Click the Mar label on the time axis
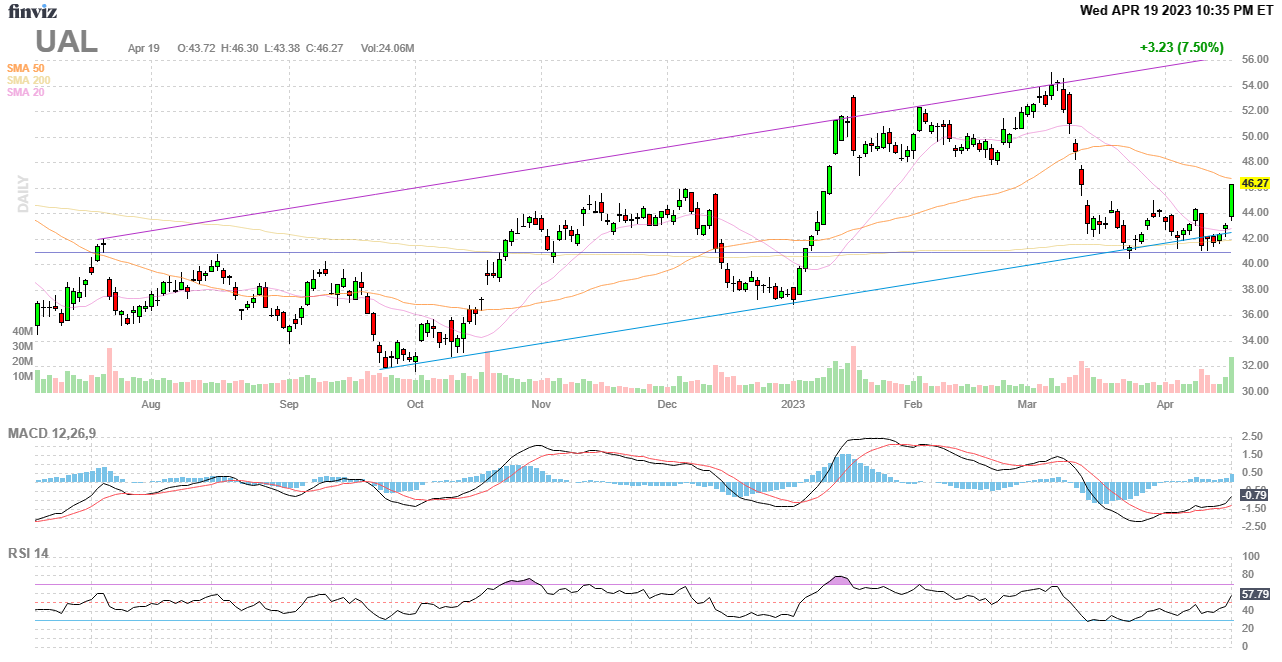 tap(1027, 404)
